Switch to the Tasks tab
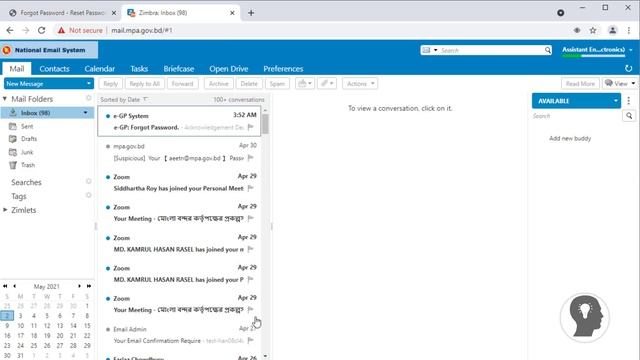This screenshot has width=640, height=360. [x=139, y=69]
